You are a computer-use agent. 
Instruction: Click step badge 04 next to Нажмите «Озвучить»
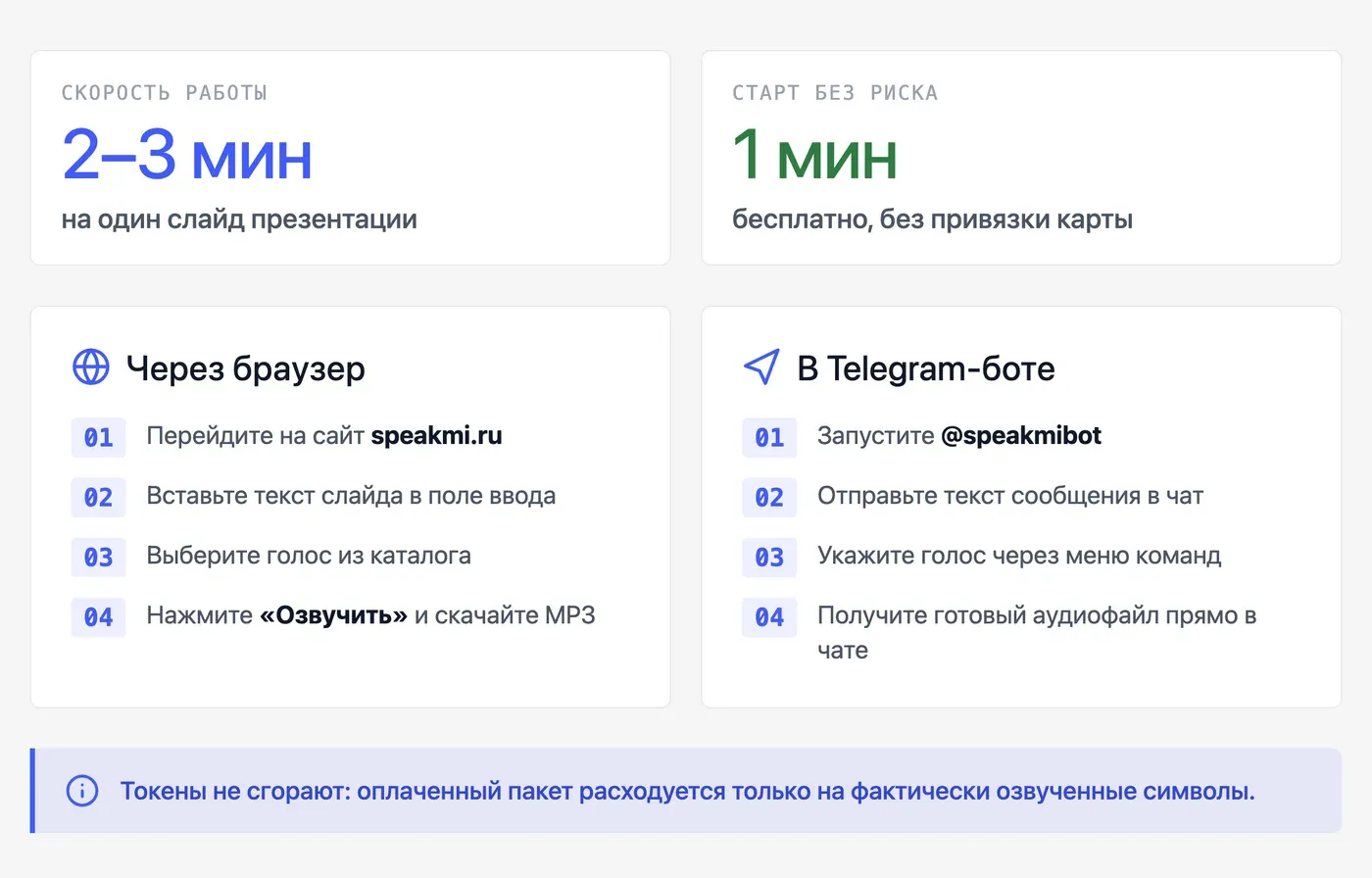(99, 616)
